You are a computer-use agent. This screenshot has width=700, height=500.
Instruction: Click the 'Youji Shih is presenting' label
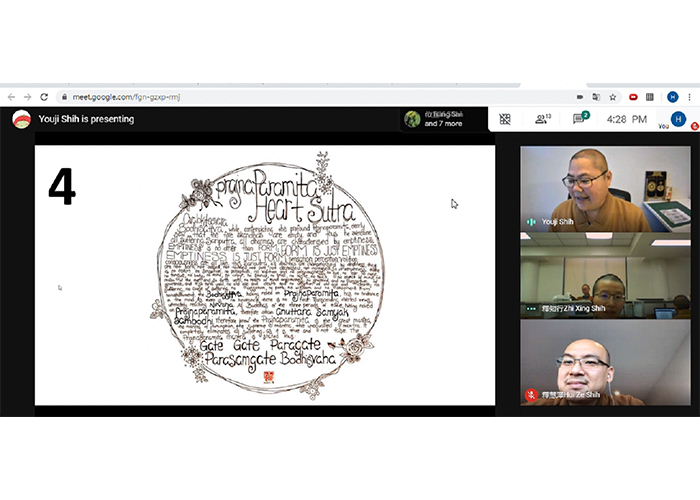86,119
